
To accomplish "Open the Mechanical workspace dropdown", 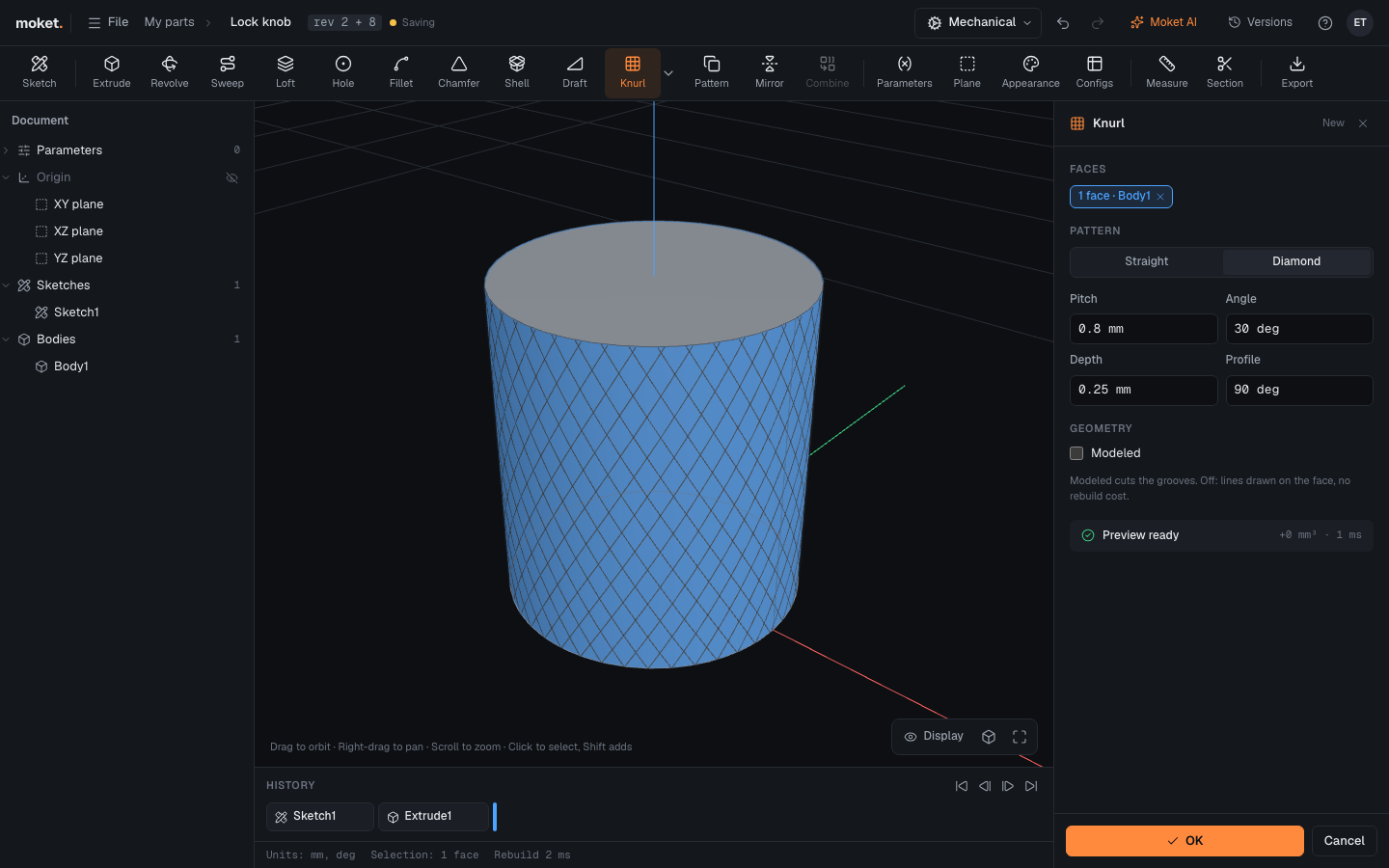I will point(978,22).
